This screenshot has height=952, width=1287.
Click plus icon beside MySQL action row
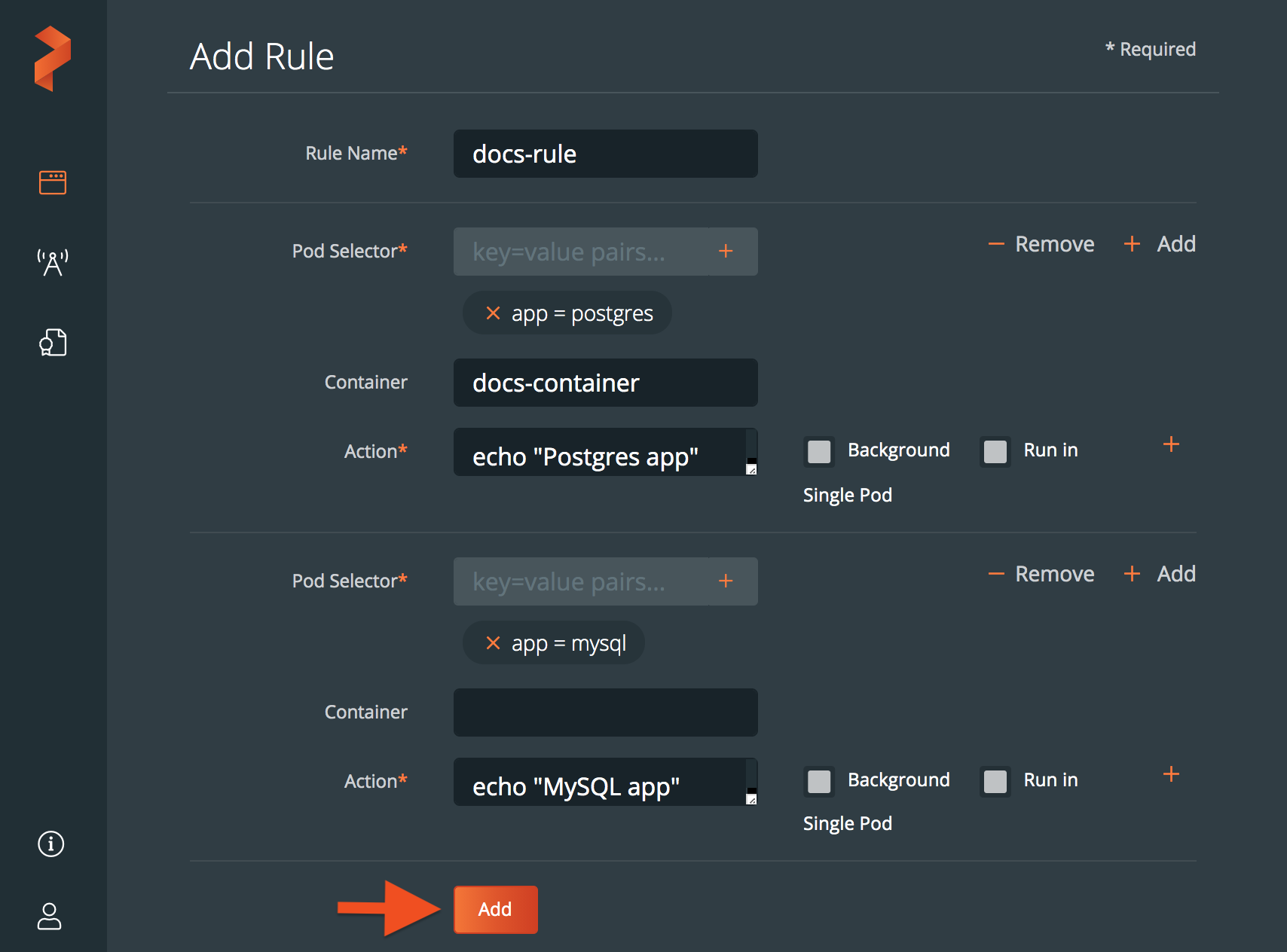pos(1171,774)
